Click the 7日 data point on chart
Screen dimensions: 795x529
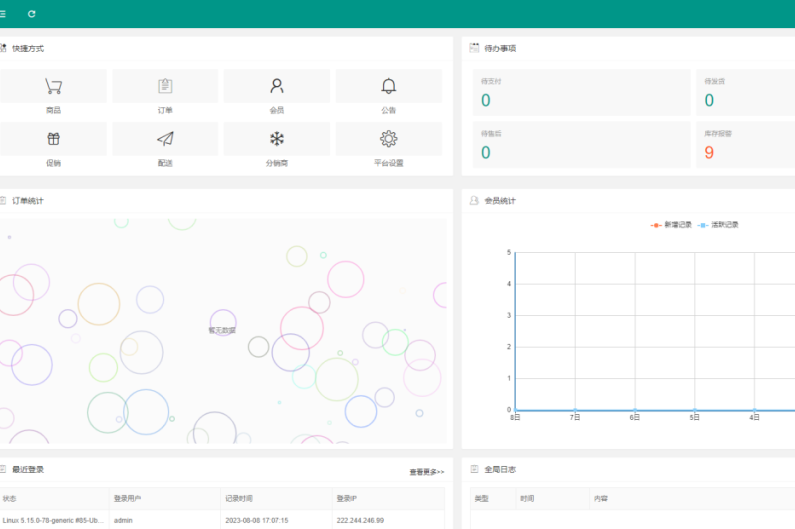[x=575, y=410]
